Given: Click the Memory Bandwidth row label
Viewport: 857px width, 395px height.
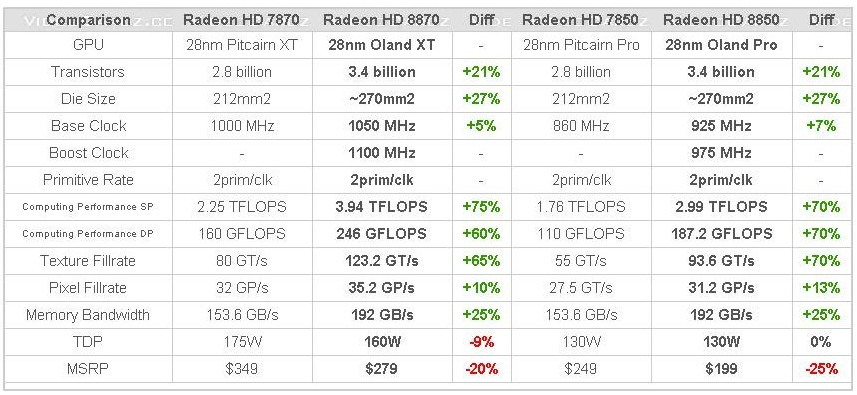Looking at the screenshot, I should (88, 315).
